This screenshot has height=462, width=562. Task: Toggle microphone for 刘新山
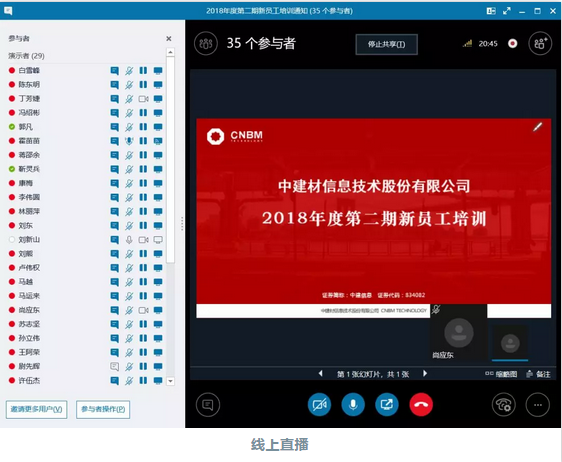coord(129,240)
